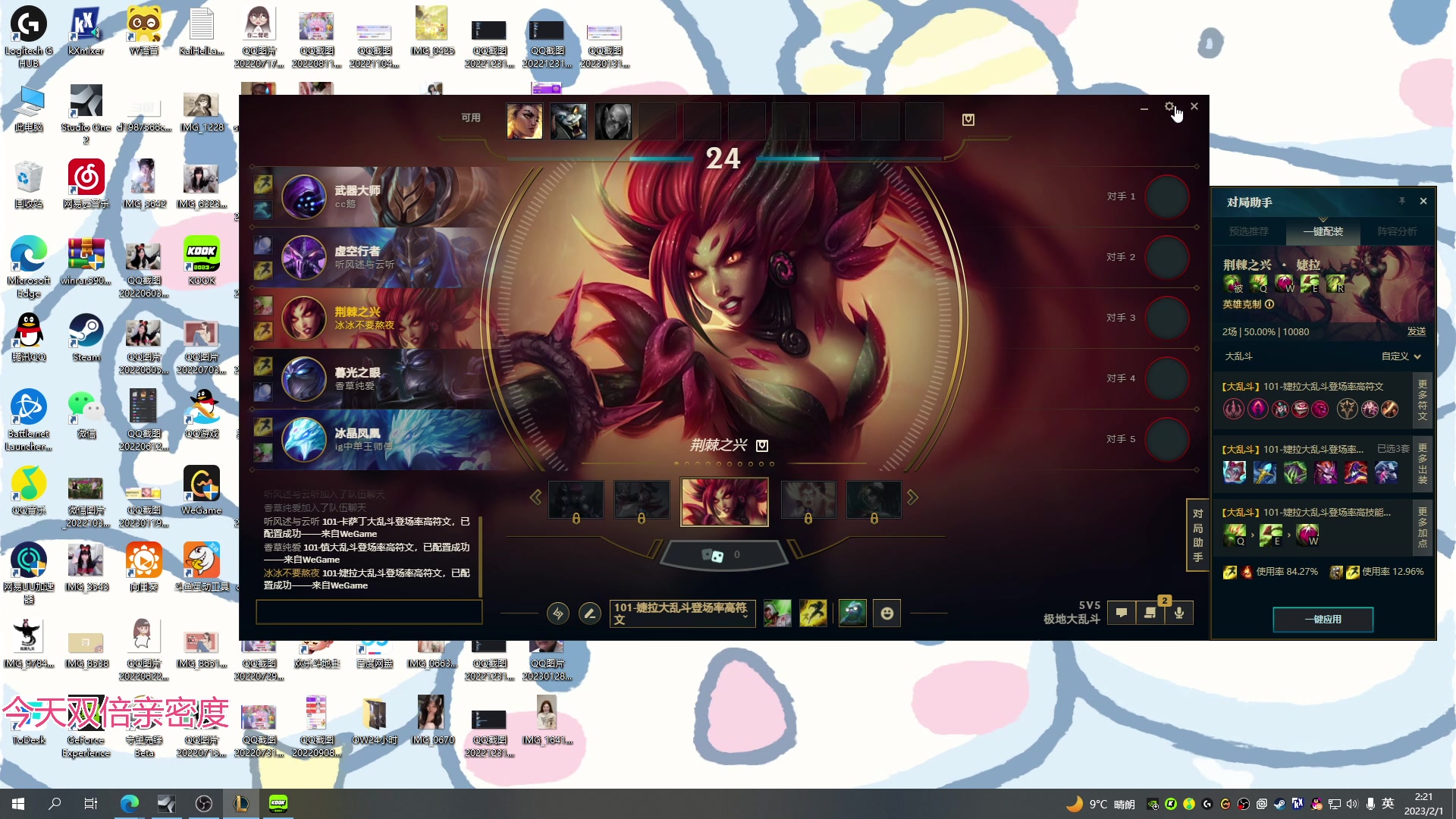1456x819 pixels.
Task: Pick first bench champion portrait
Action: [x=525, y=121]
